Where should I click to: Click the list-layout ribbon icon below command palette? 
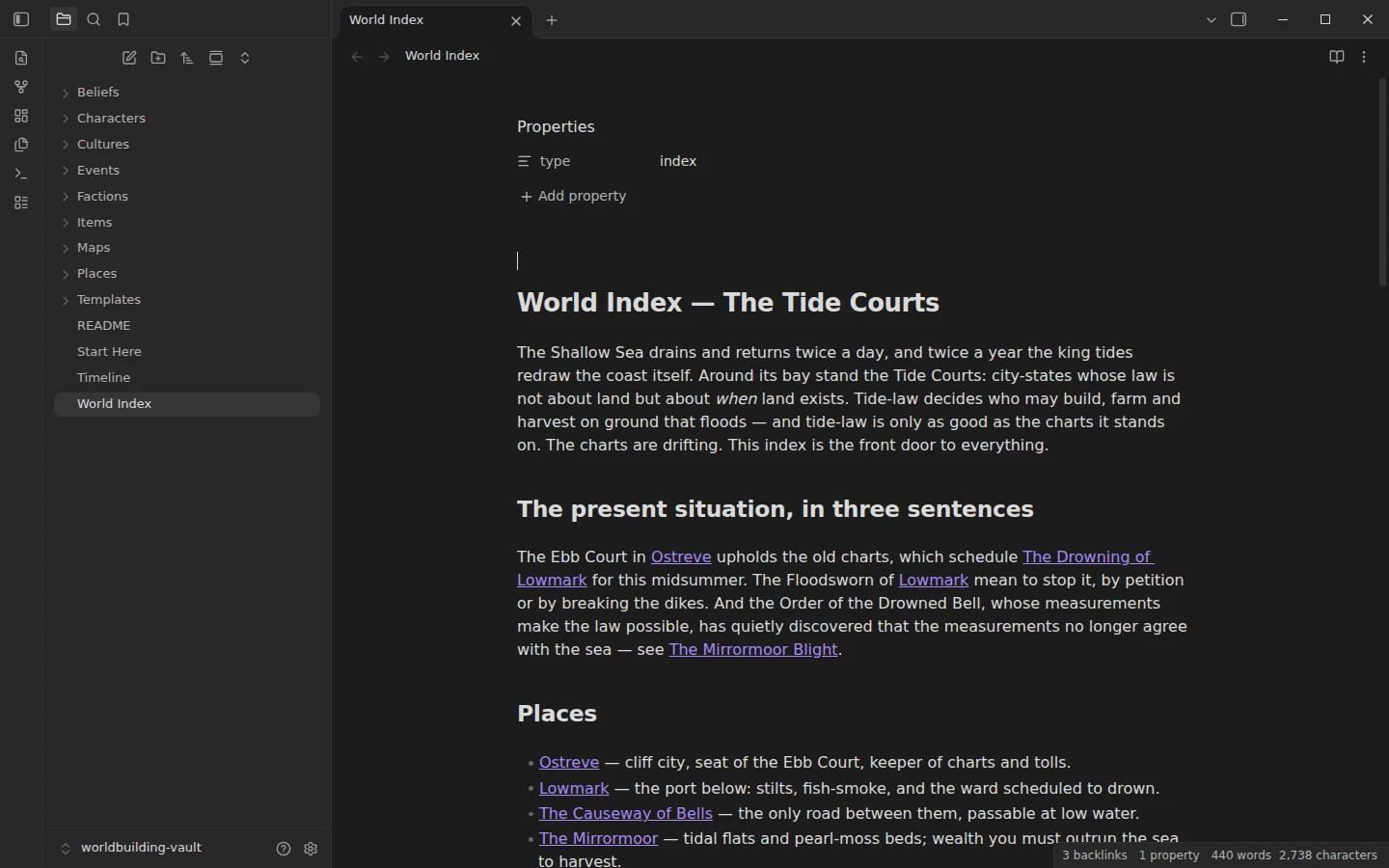coord(21,203)
